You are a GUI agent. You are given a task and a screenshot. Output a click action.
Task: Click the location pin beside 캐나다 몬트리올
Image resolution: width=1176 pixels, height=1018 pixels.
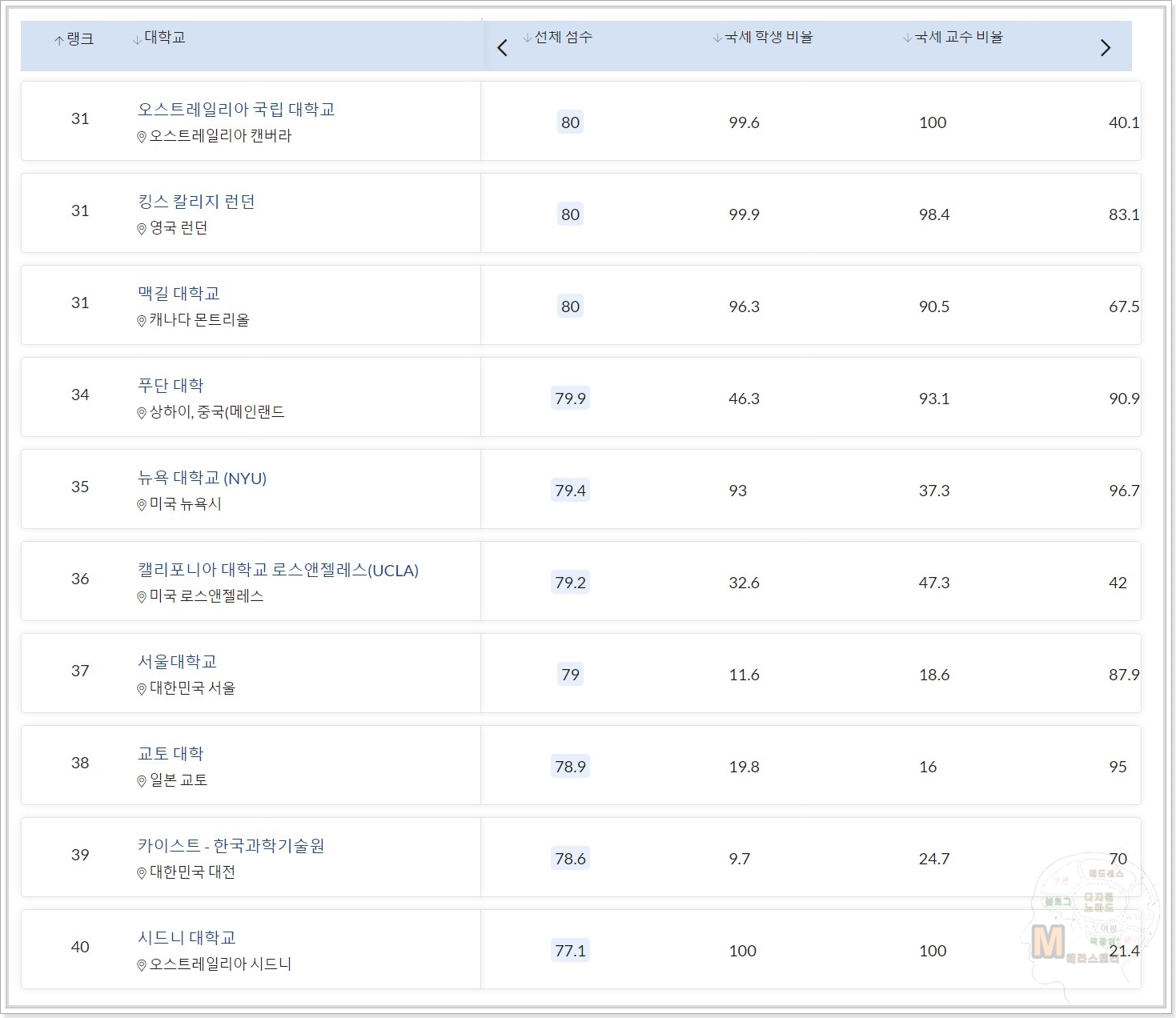142,321
